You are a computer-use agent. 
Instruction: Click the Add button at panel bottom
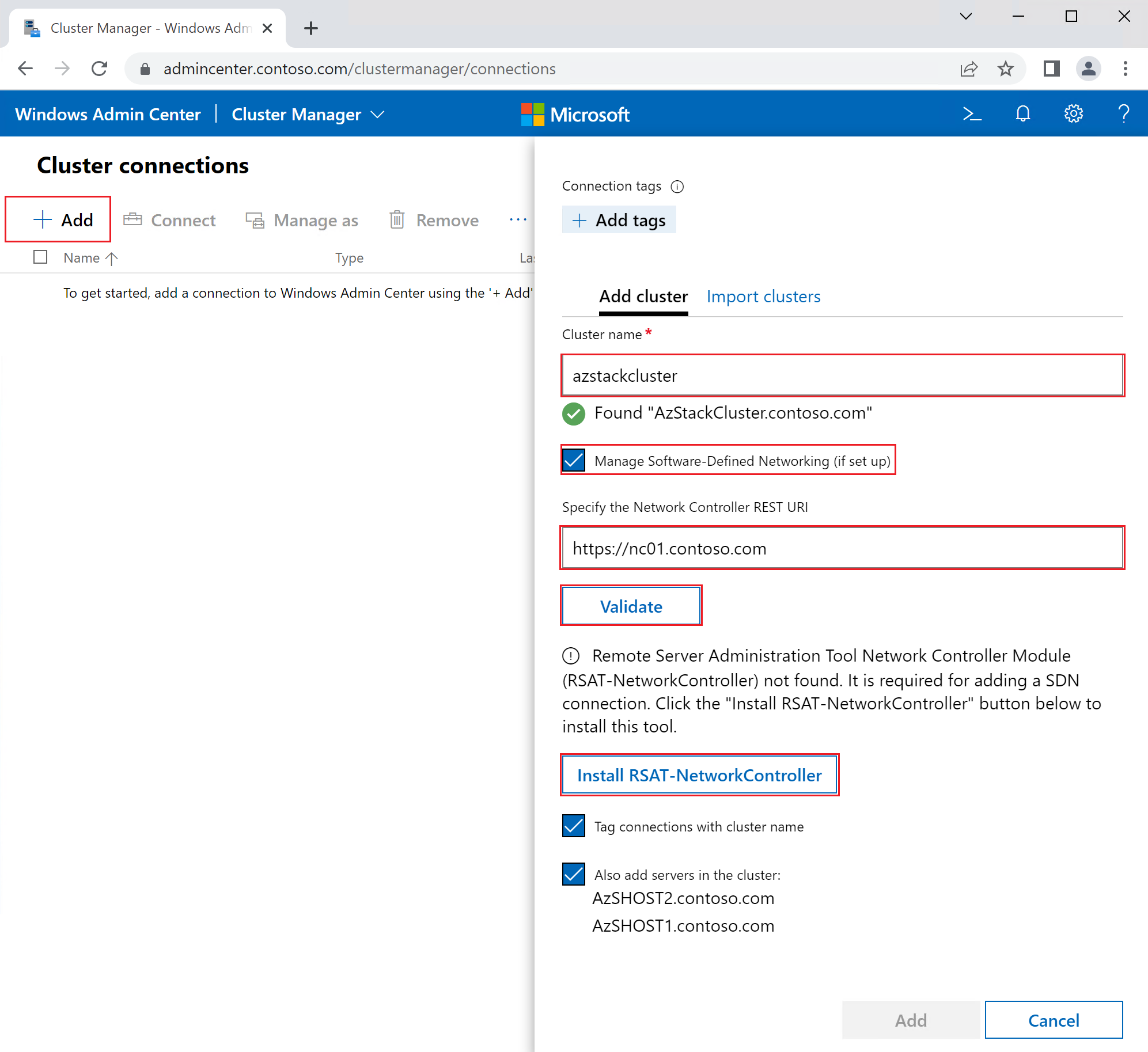coord(911,1020)
